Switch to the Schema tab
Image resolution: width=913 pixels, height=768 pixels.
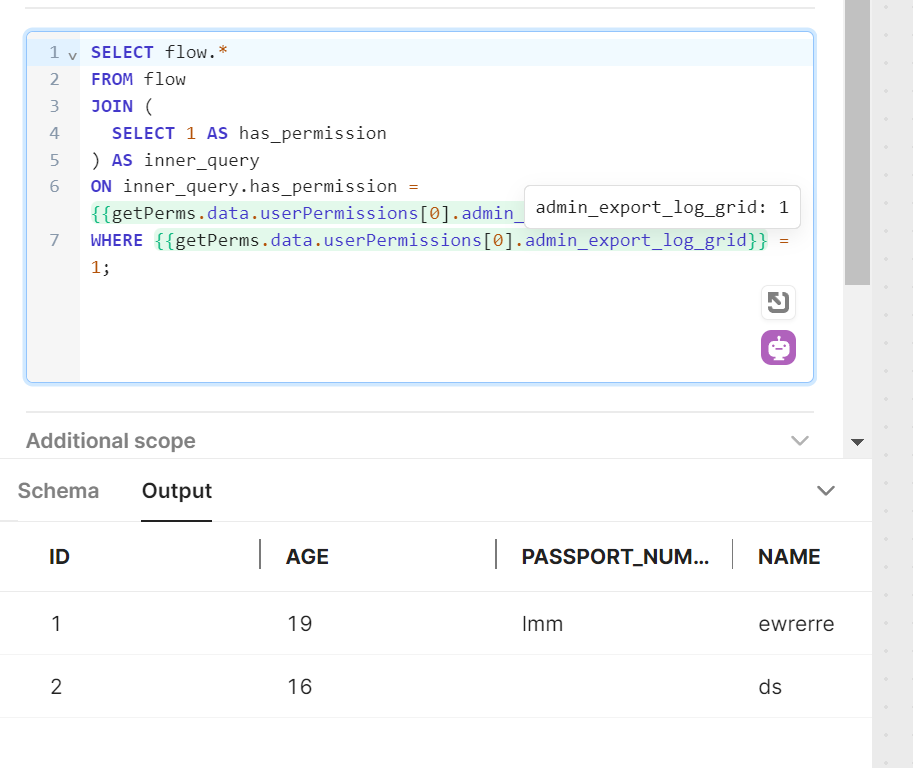pos(58,491)
